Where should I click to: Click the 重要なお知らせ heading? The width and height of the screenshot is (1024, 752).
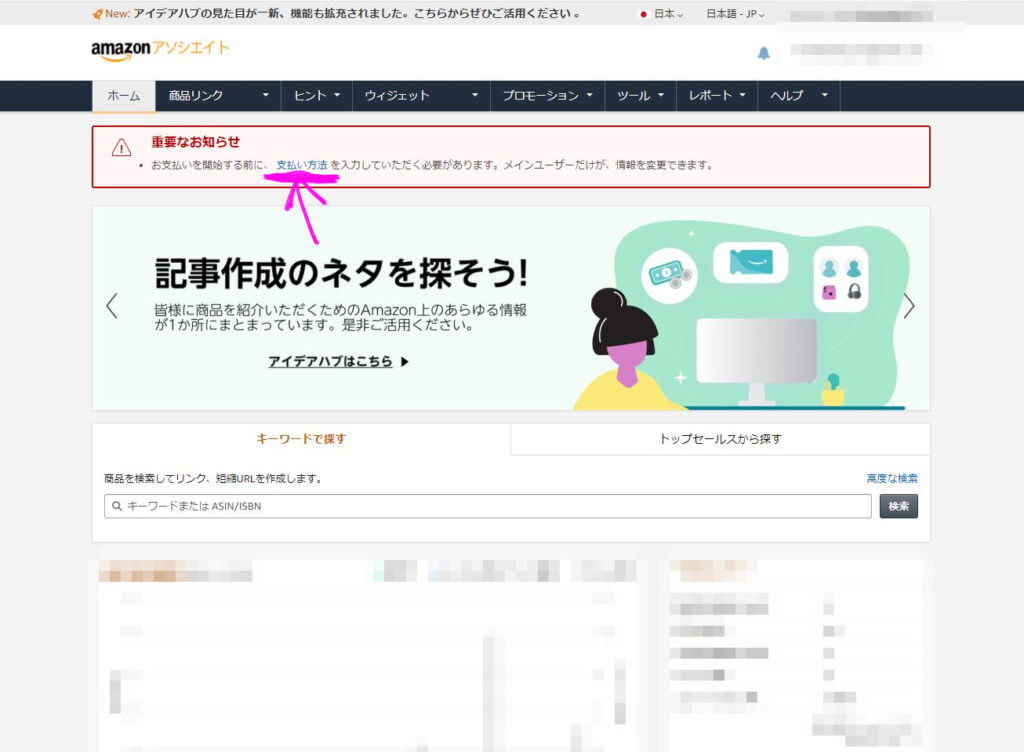[195, 142]
